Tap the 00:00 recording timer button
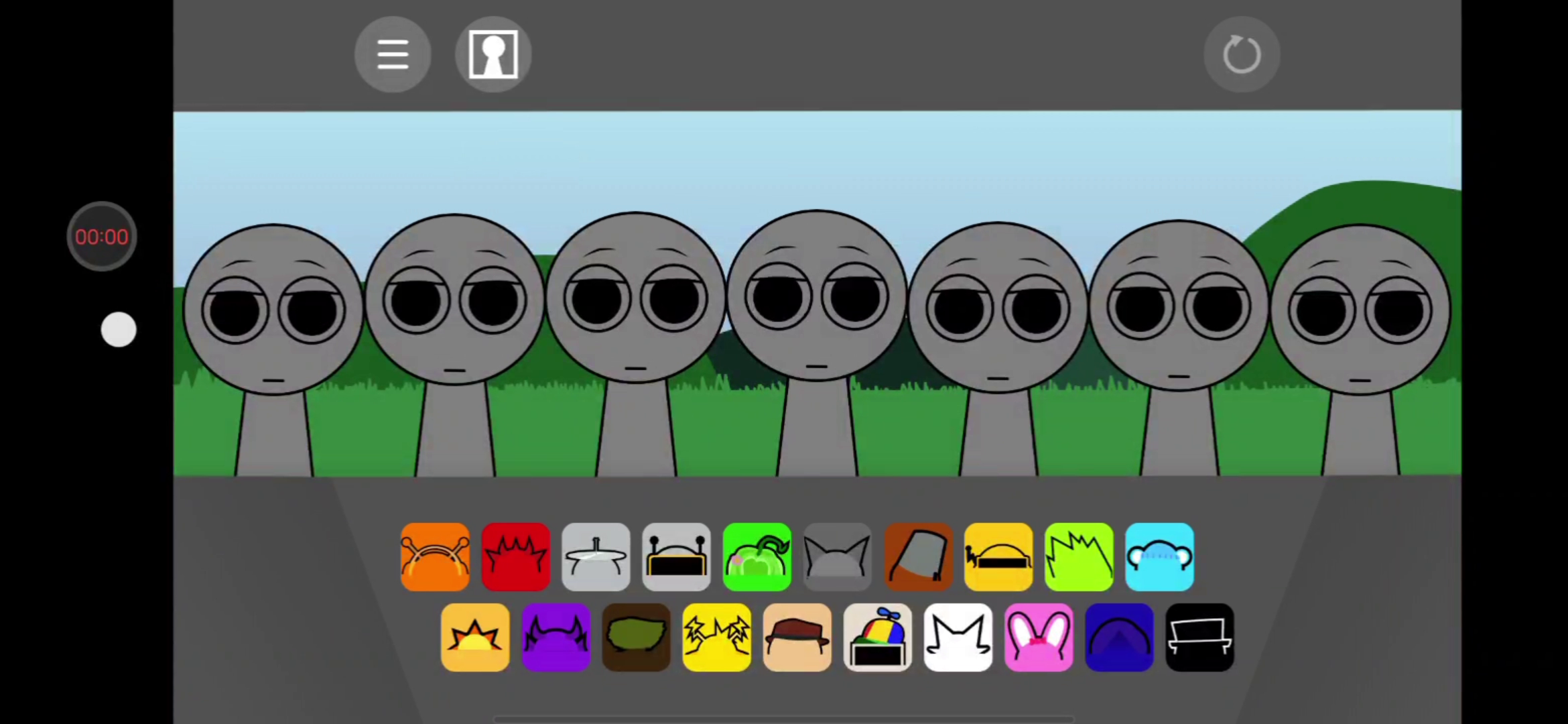1568x724 pixels. click(102, 237)
